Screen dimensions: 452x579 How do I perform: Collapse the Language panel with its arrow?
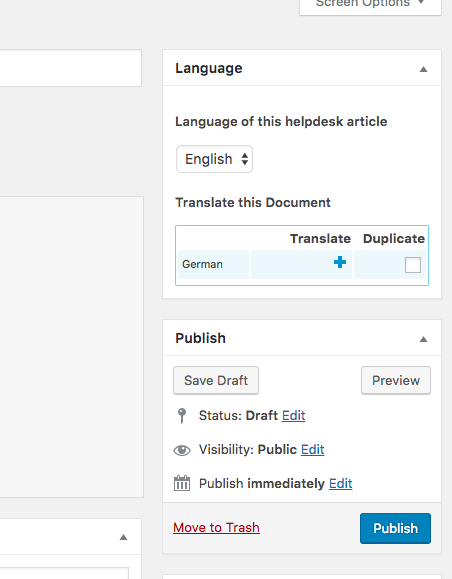coord(424,69)
